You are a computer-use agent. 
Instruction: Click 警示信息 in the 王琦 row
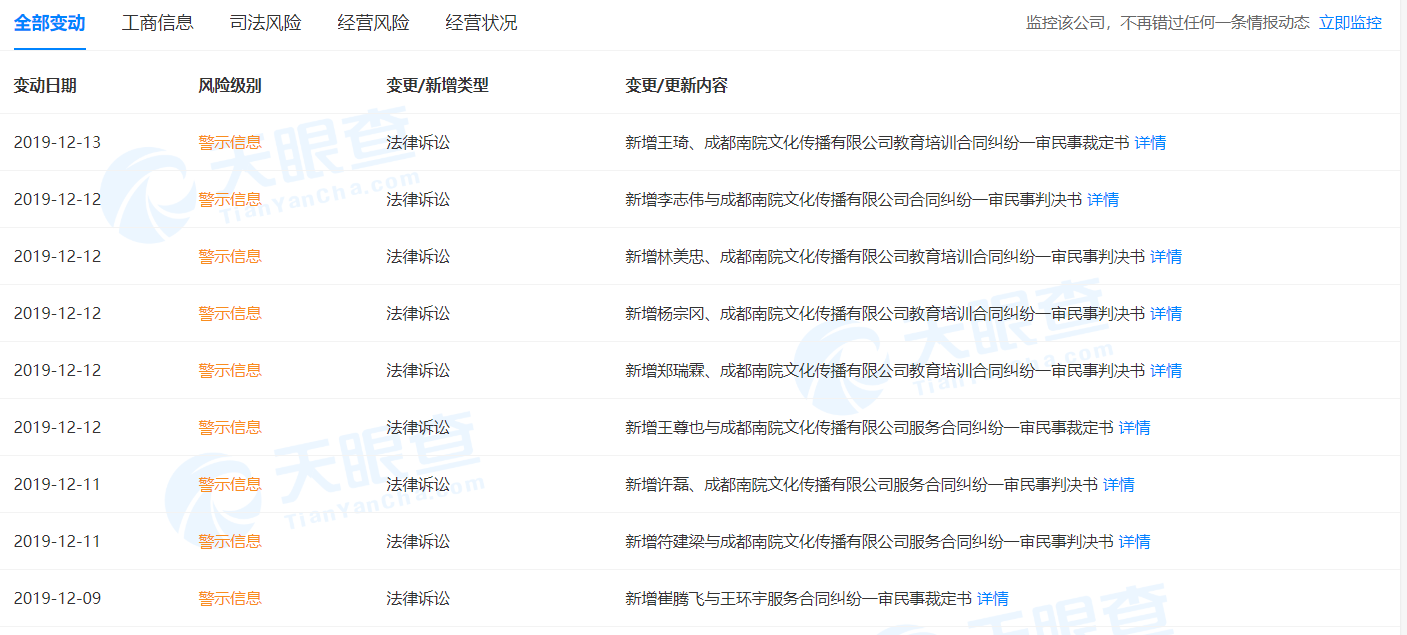click(230, 142)
